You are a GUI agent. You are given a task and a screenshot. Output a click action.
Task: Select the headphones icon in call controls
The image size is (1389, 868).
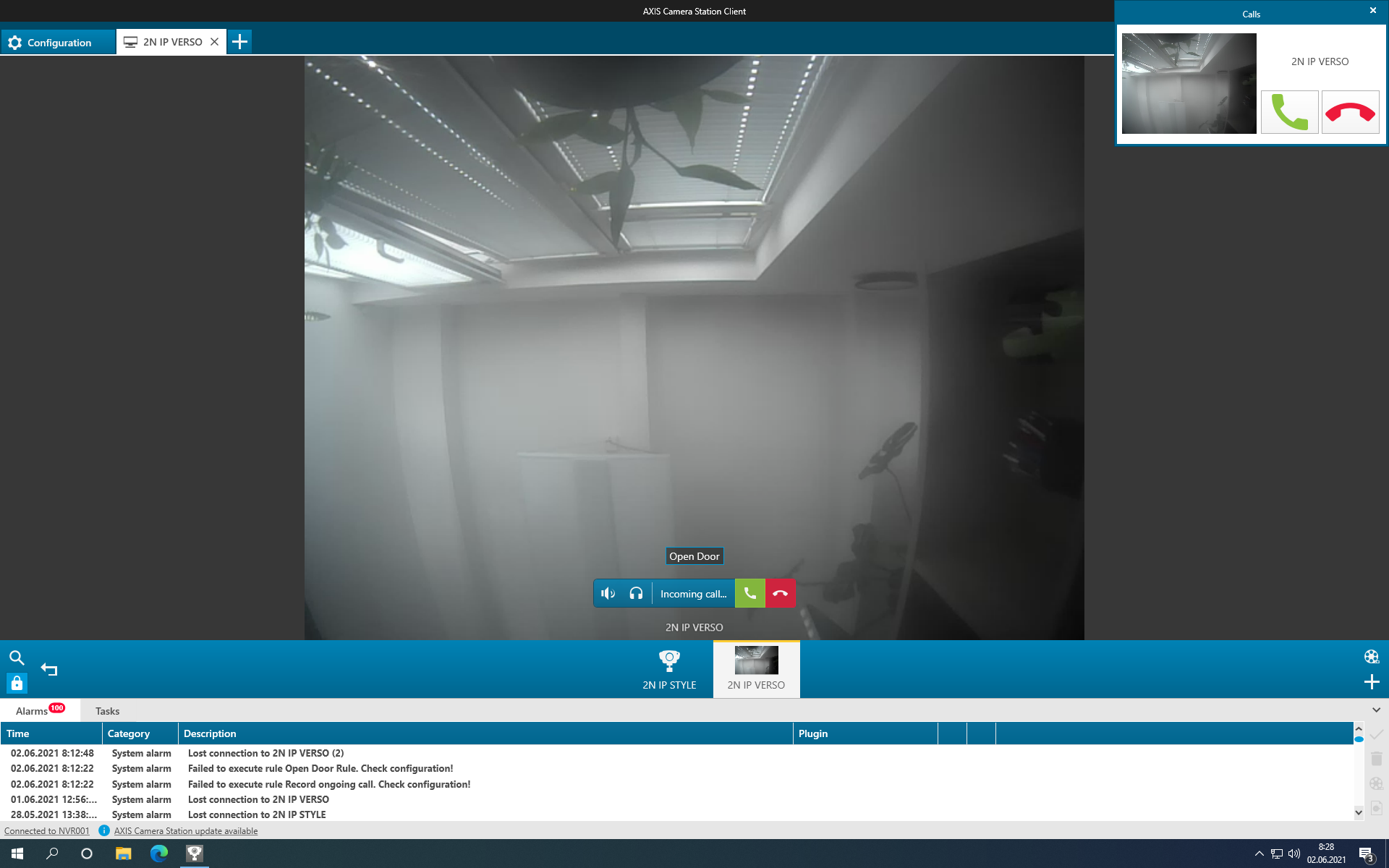[636, 592]
